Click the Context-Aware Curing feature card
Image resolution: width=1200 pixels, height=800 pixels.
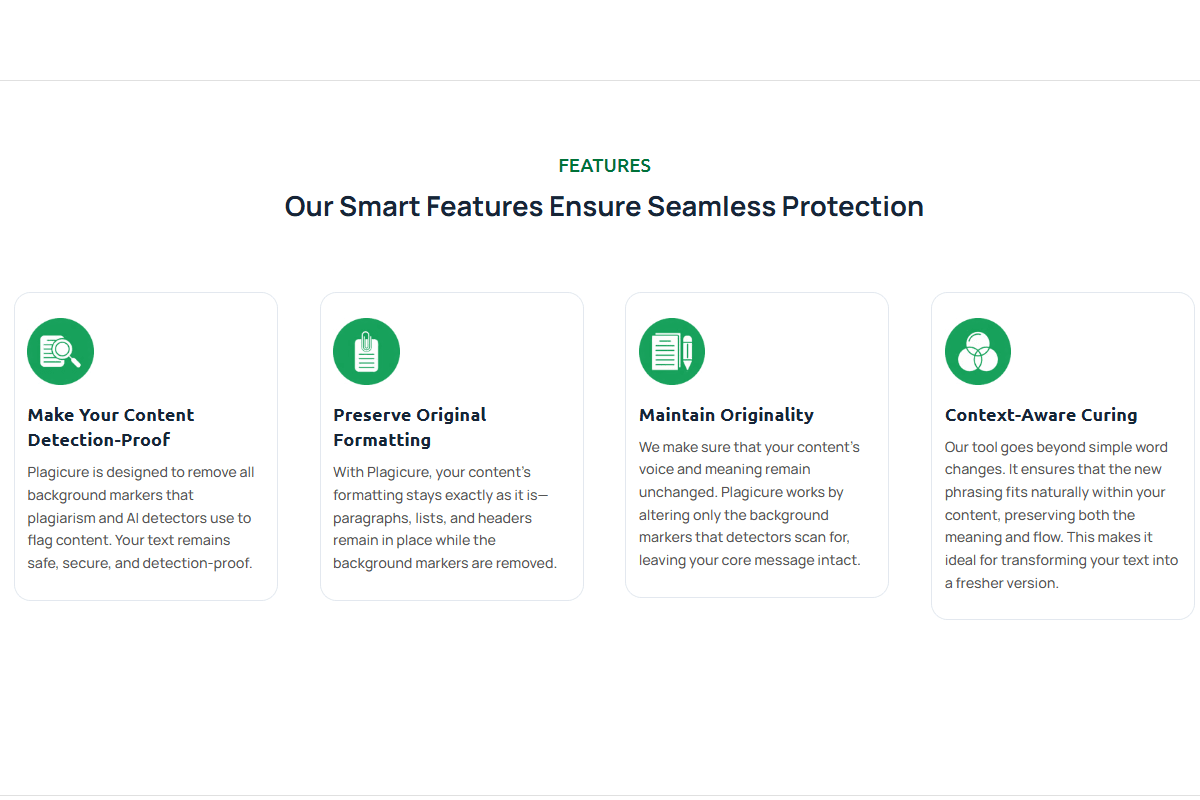point(1063,456)
